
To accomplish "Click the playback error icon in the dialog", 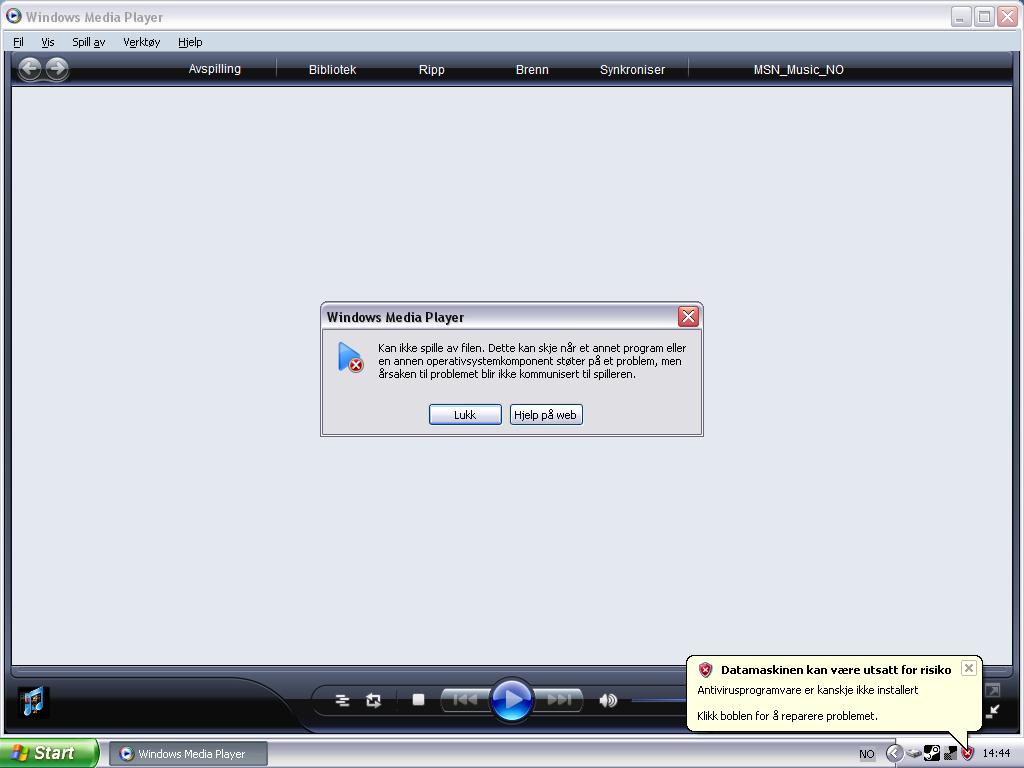I will pyautogui.click(x=350, y=357).
